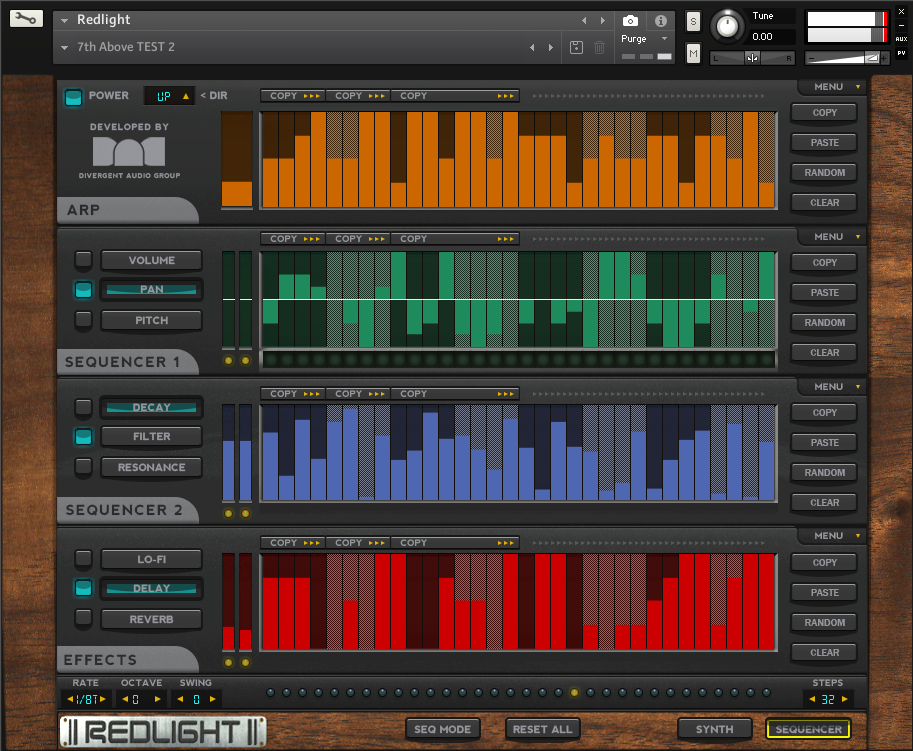Click the next instrument arrow beside Redlight
This screenshot has width=913, height=751.
click(x=602, y=21)
